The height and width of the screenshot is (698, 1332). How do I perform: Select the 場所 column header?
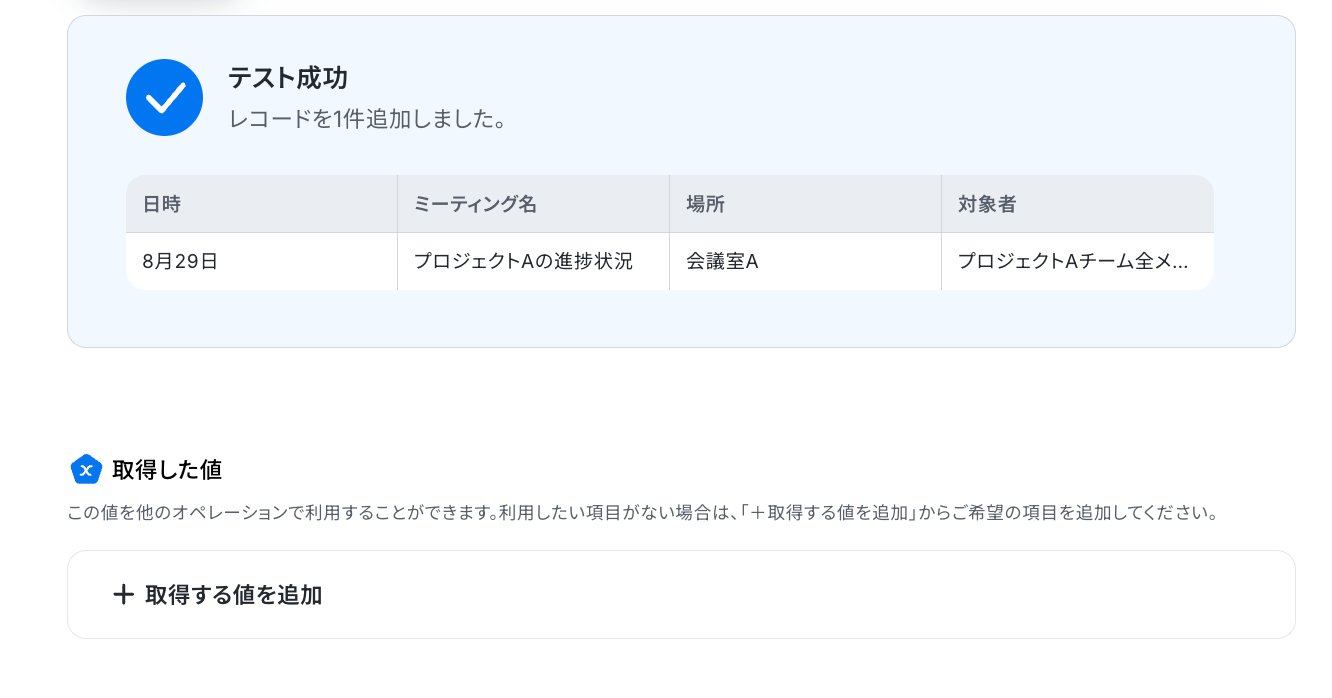[806, 204]
